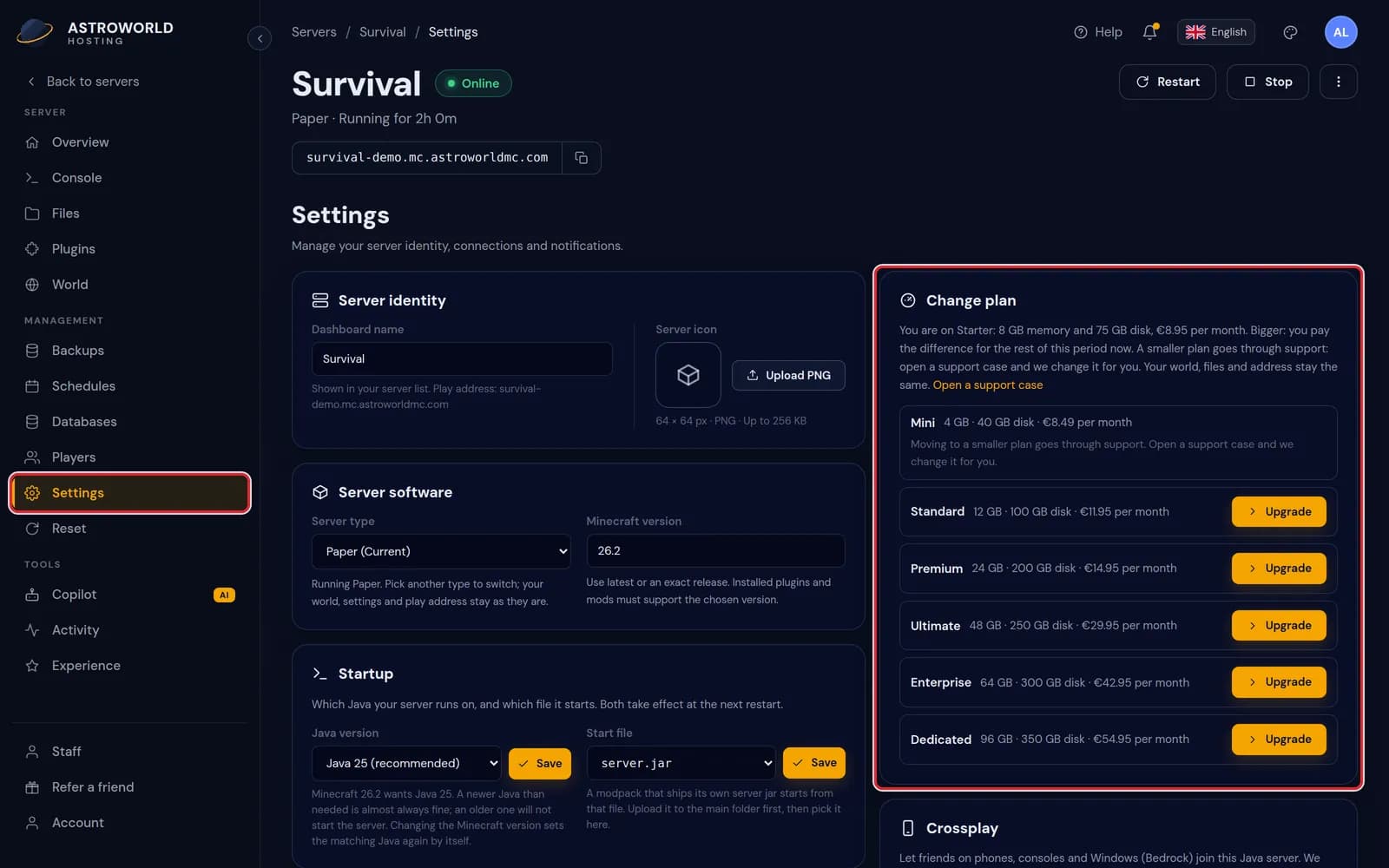Viewport: 1389px width, 868px height.
Task: Open Copilot AI tool
Action: pos(130,595)
